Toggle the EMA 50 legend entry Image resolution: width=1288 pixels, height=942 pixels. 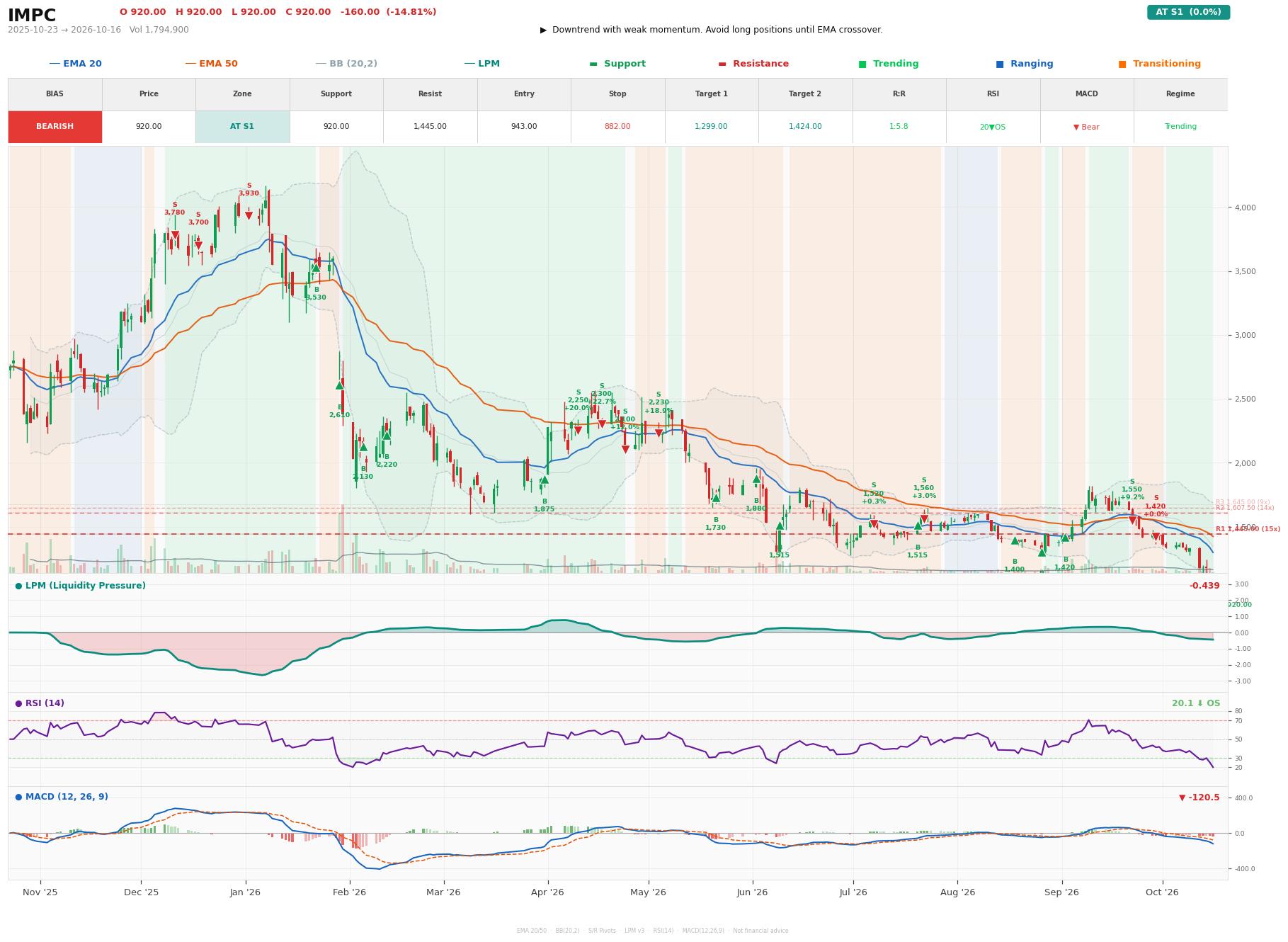coord(211,64)
